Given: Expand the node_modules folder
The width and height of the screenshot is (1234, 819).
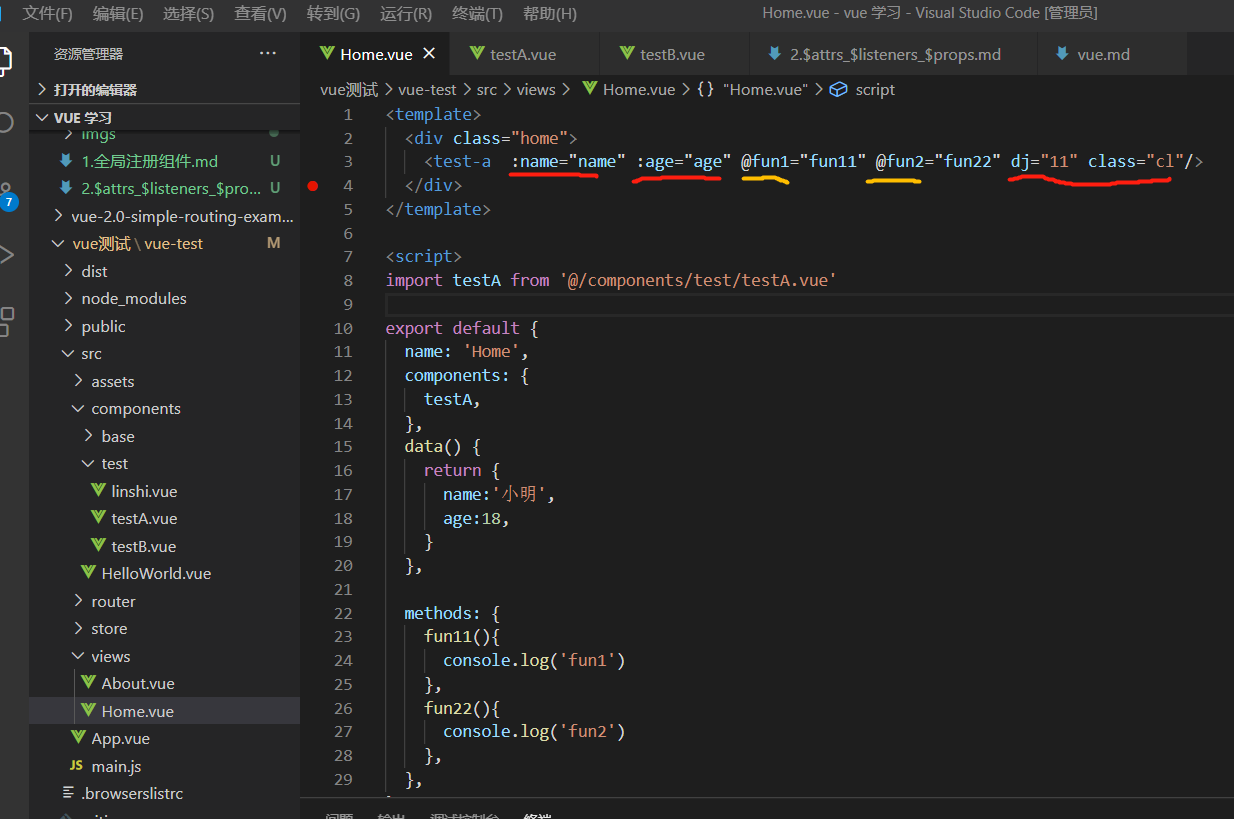Looking at the screenshot, I should [x=133, y=299].
